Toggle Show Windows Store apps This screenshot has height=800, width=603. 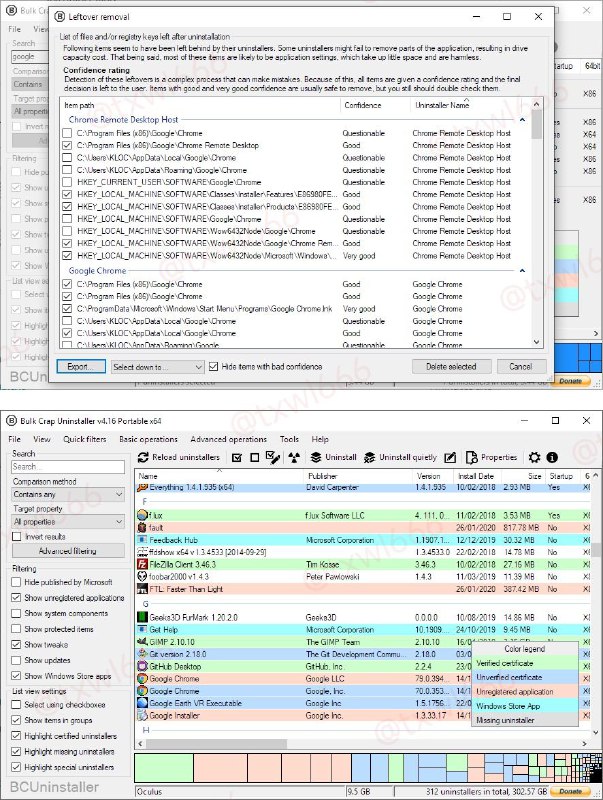point(16,676)
